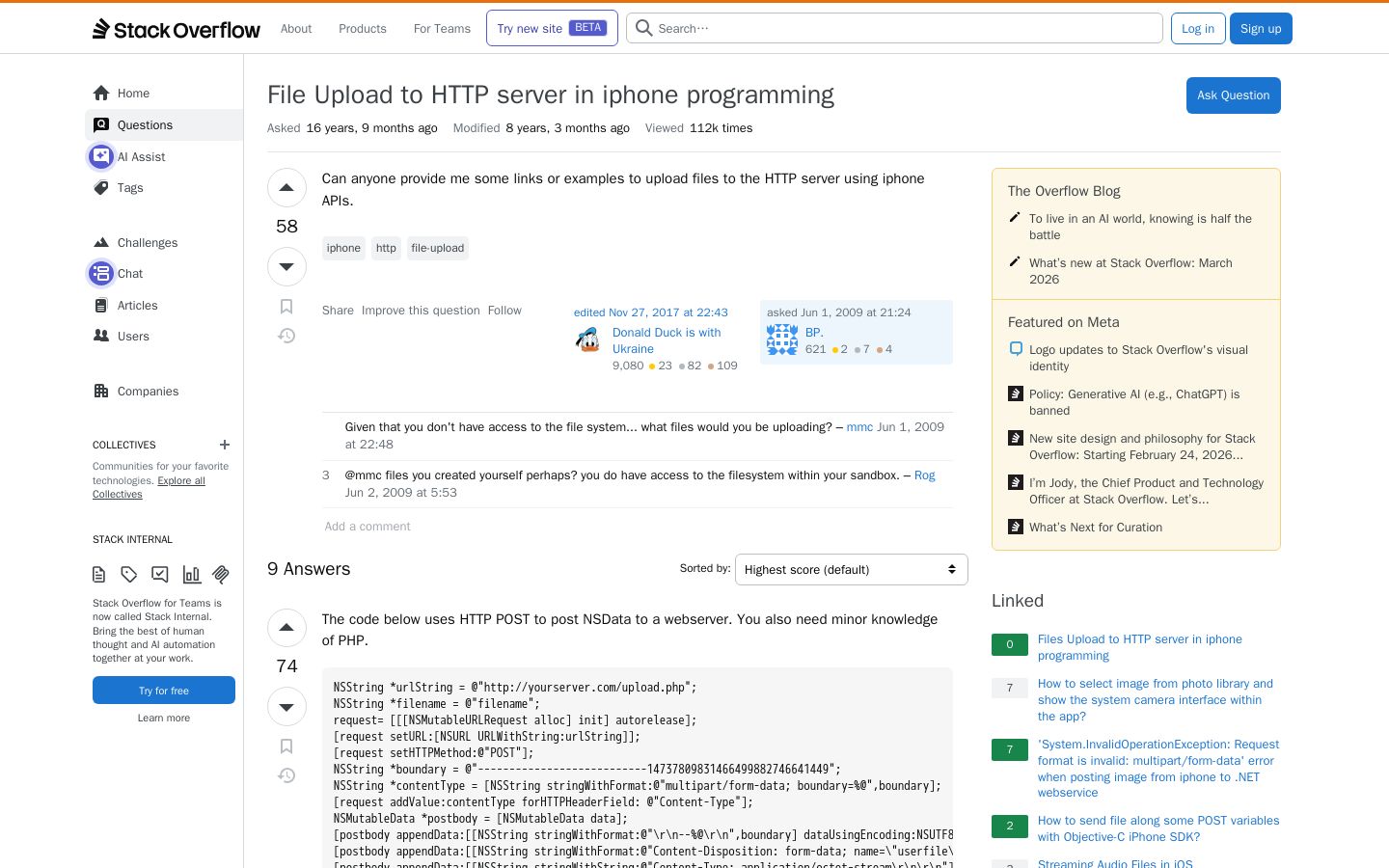Open the AI Assist sparkle icon
Screen dimensions: 1389x868
[101, 156]
